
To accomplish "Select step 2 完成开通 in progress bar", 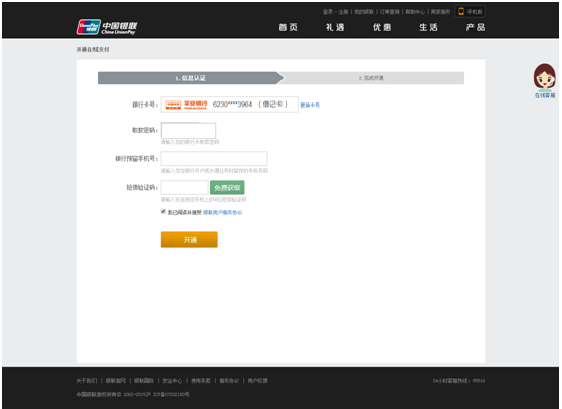I will tap(371, 78).
